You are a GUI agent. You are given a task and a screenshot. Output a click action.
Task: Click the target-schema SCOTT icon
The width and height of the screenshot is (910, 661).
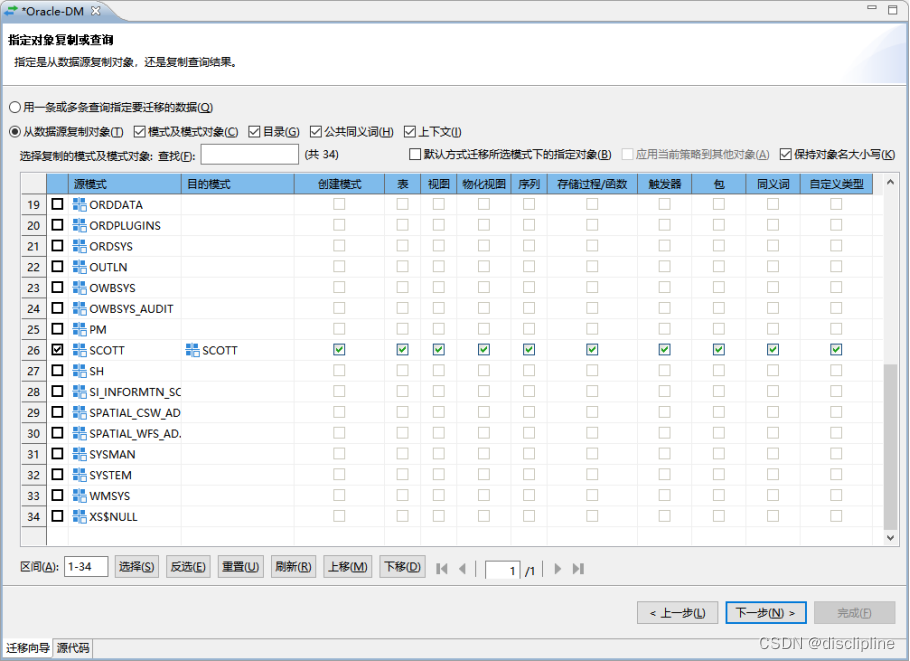pos(192,350)
